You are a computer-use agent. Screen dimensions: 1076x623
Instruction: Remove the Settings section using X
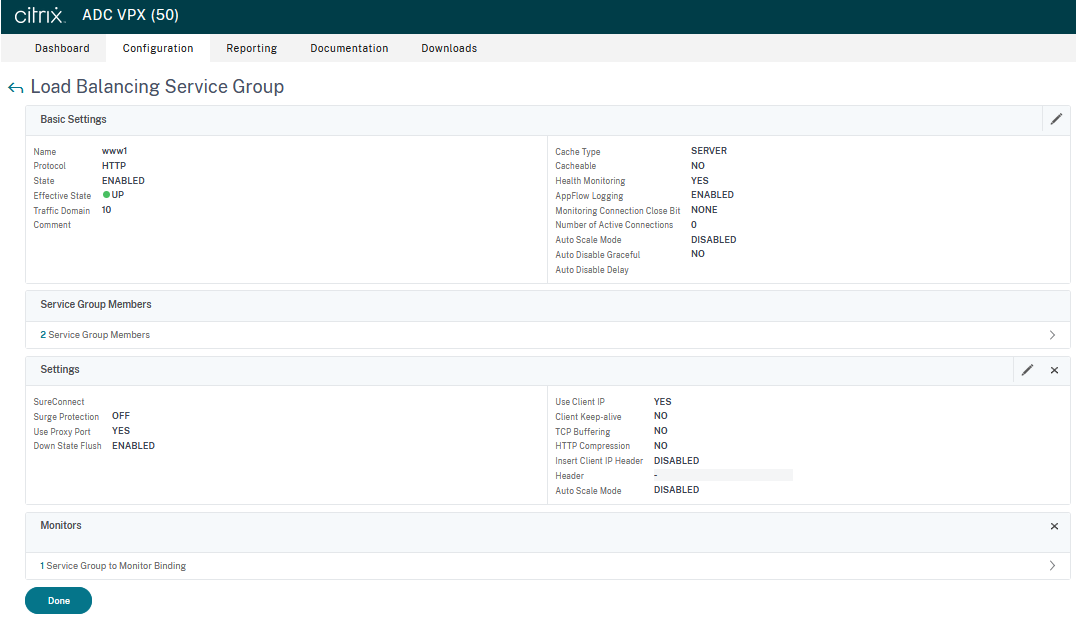[1054, 370]
